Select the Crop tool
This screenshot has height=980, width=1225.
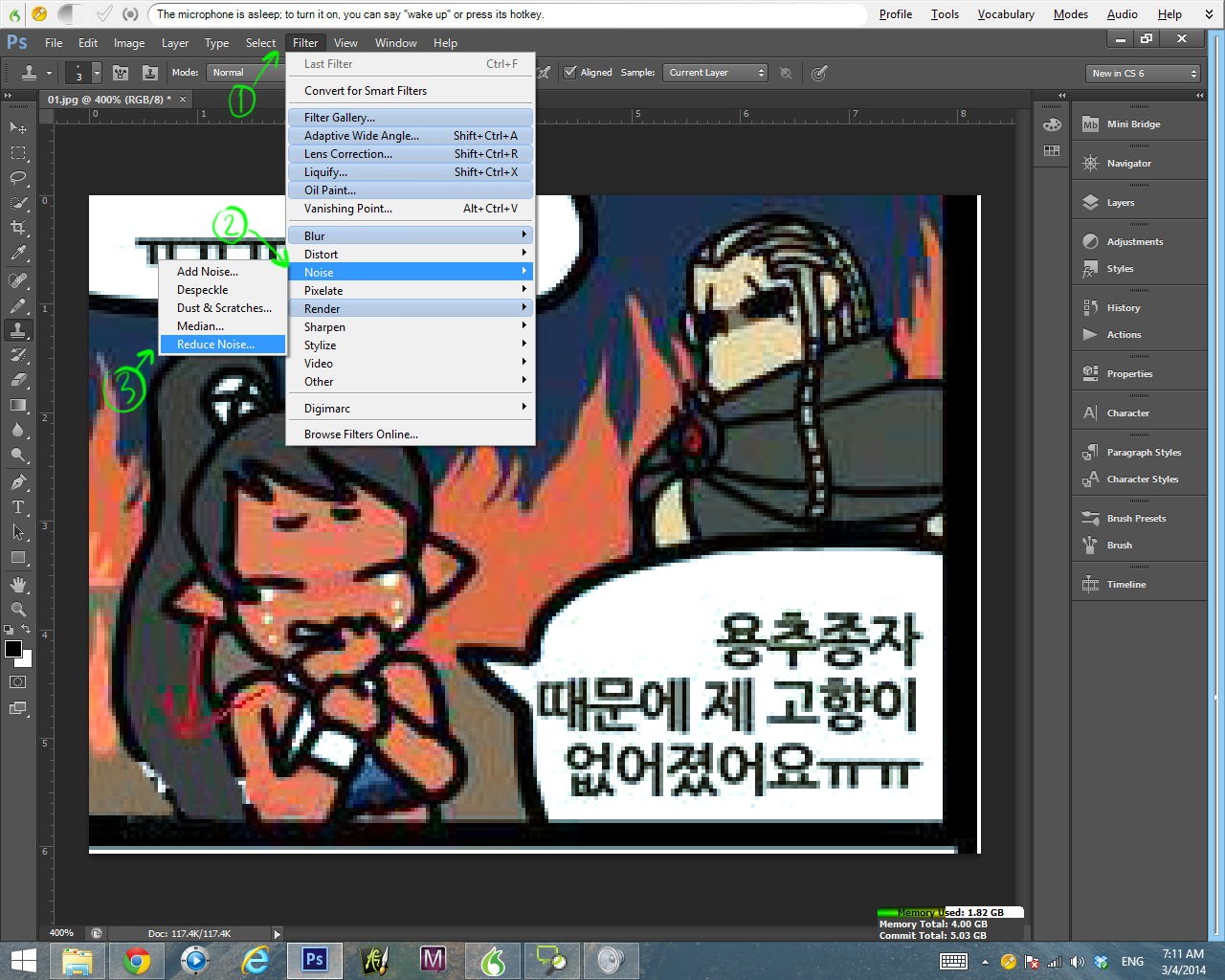[18, 228]
